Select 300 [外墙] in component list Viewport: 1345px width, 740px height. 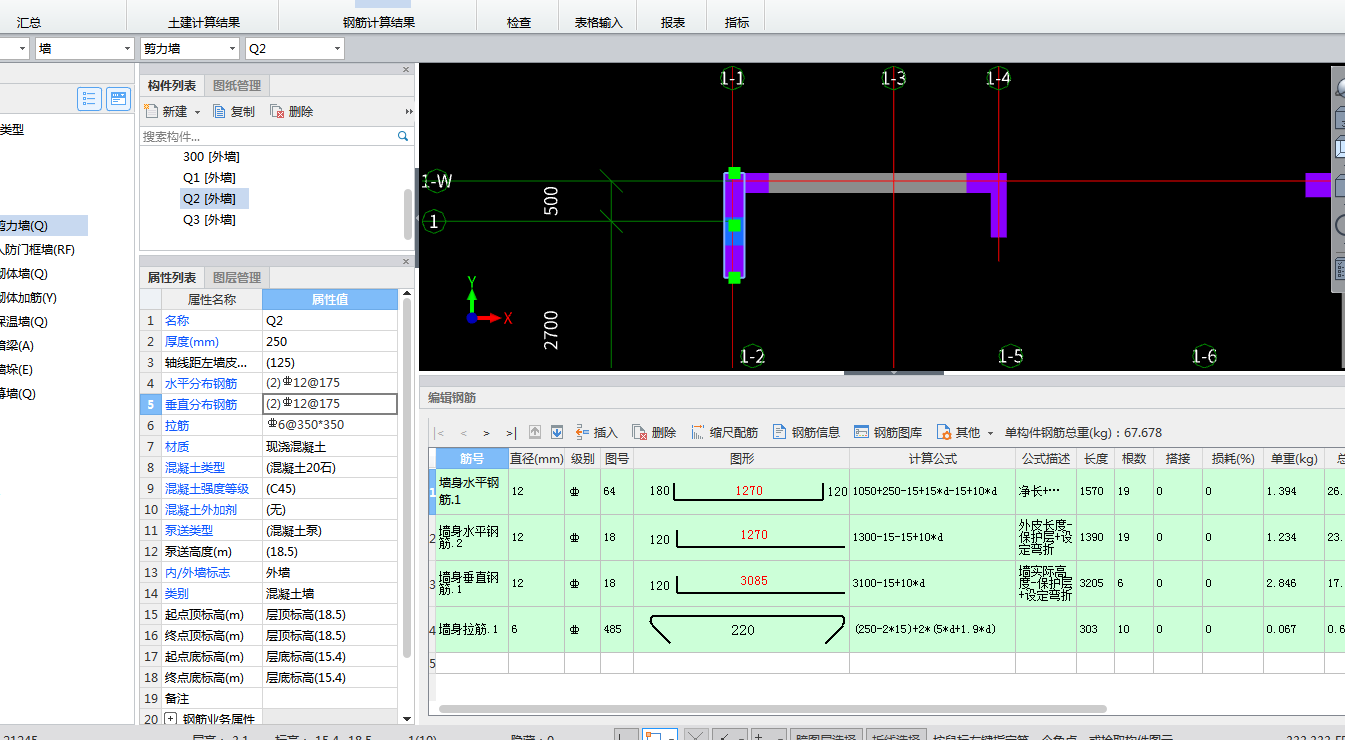pyautogui.click(x=211, y=157)
